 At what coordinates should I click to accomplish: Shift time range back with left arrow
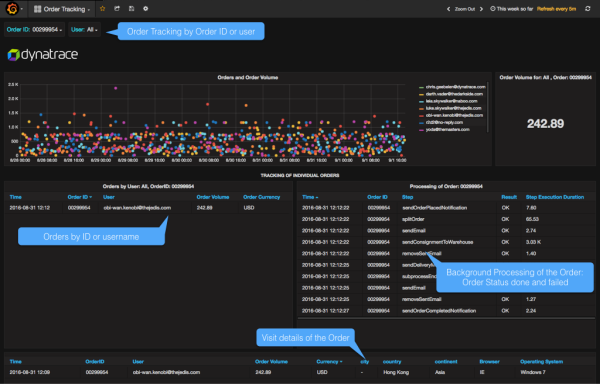click(x=448, y=9)
